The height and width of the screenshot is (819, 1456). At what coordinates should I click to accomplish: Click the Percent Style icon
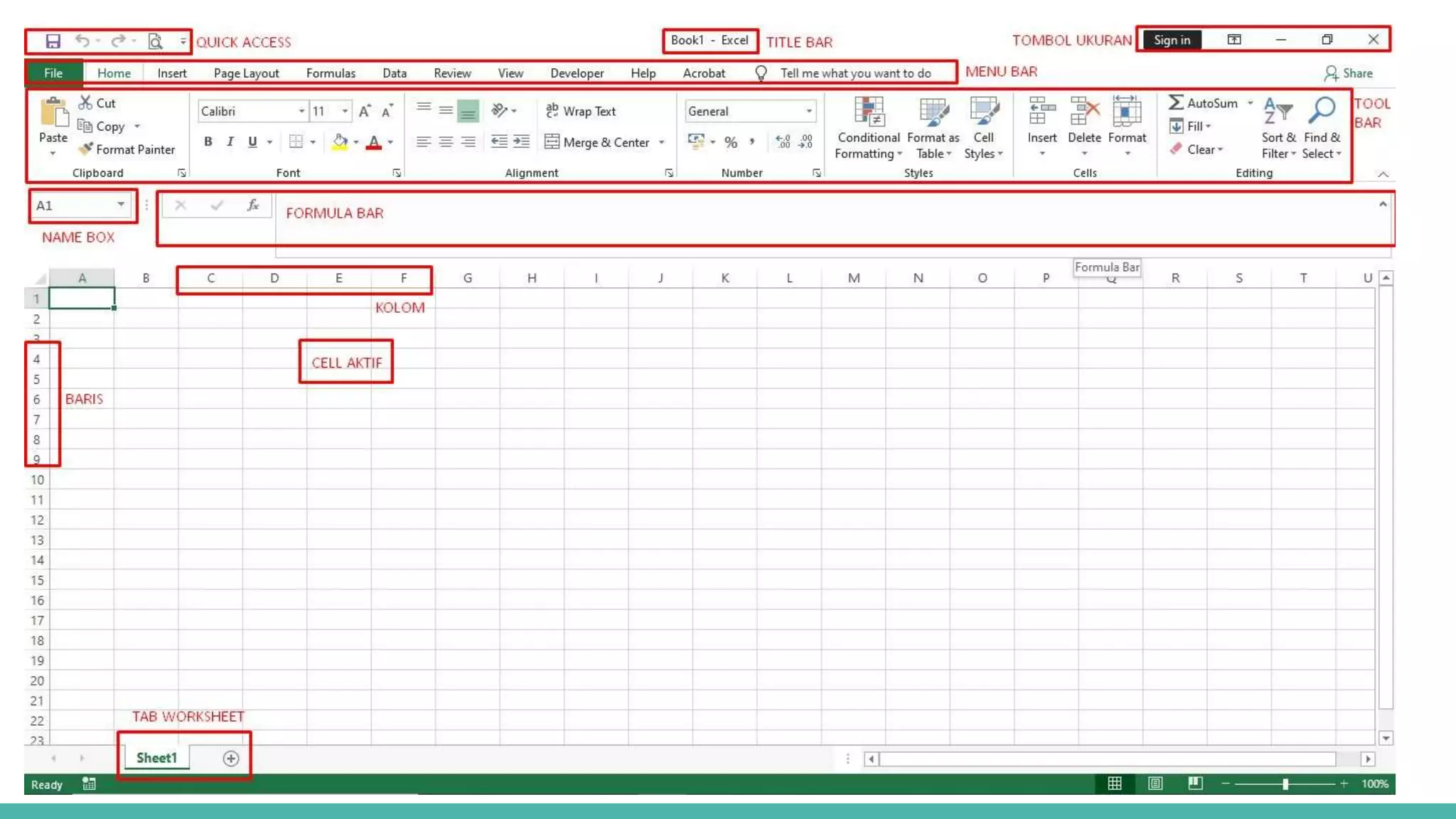tap(731, 142)
